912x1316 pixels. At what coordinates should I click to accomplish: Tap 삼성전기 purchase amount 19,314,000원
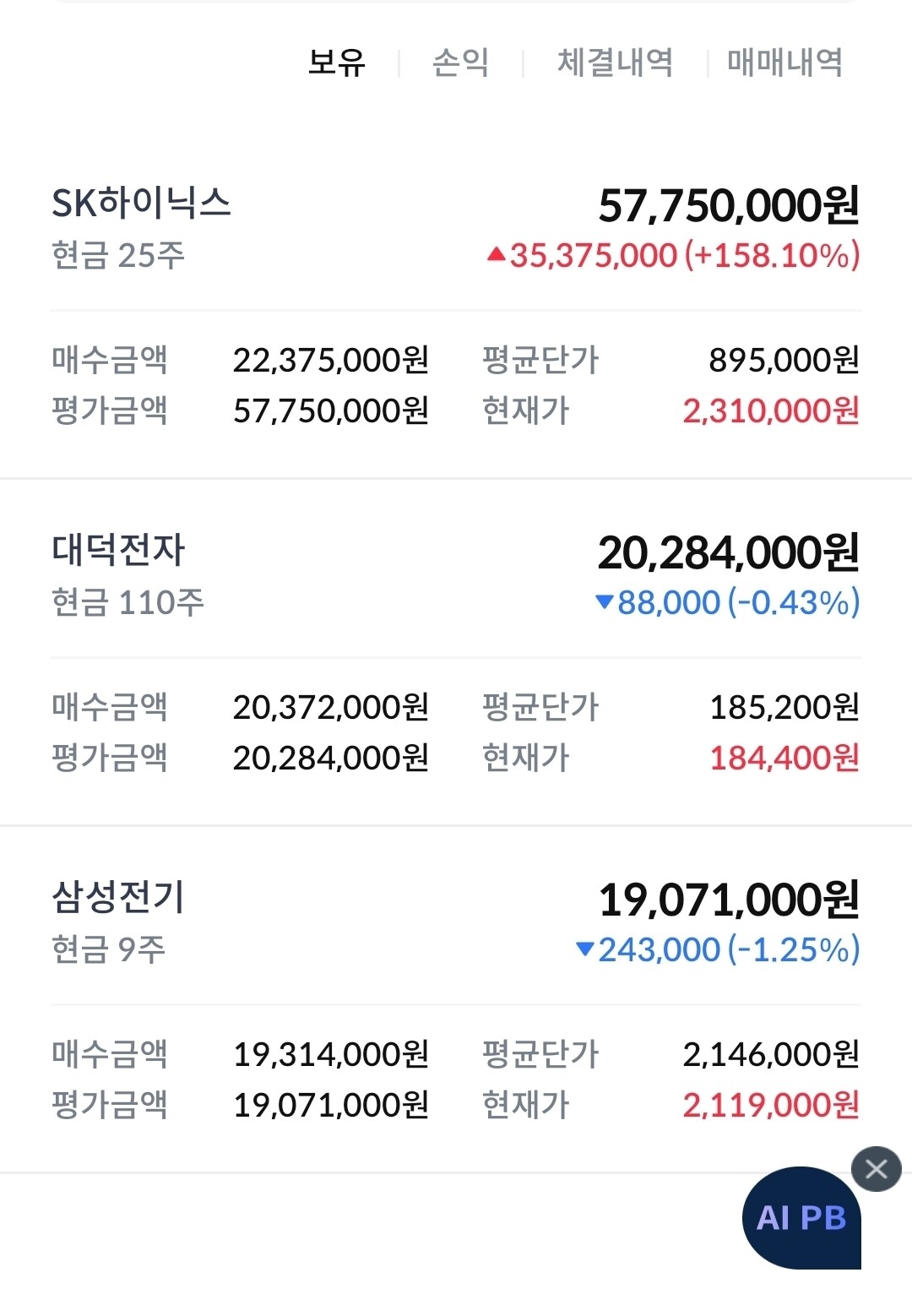[331, 1054]
